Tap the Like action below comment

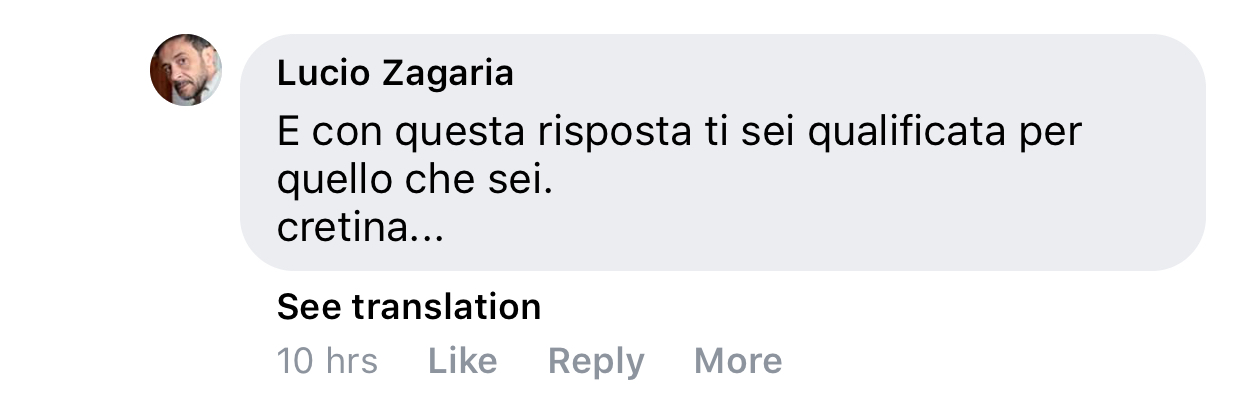point(462,361)
